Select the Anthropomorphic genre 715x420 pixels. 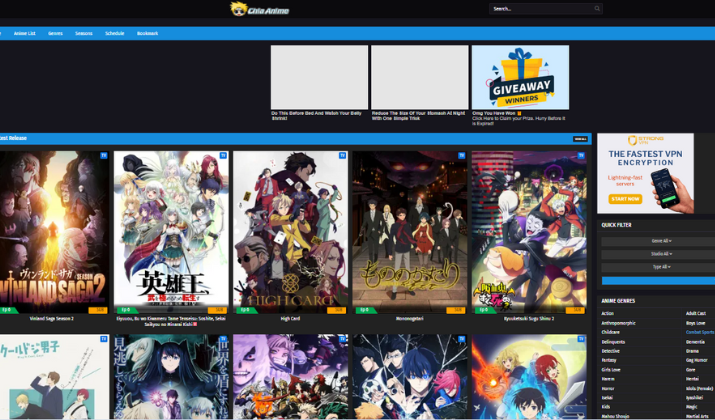click(x=618, y=323)
